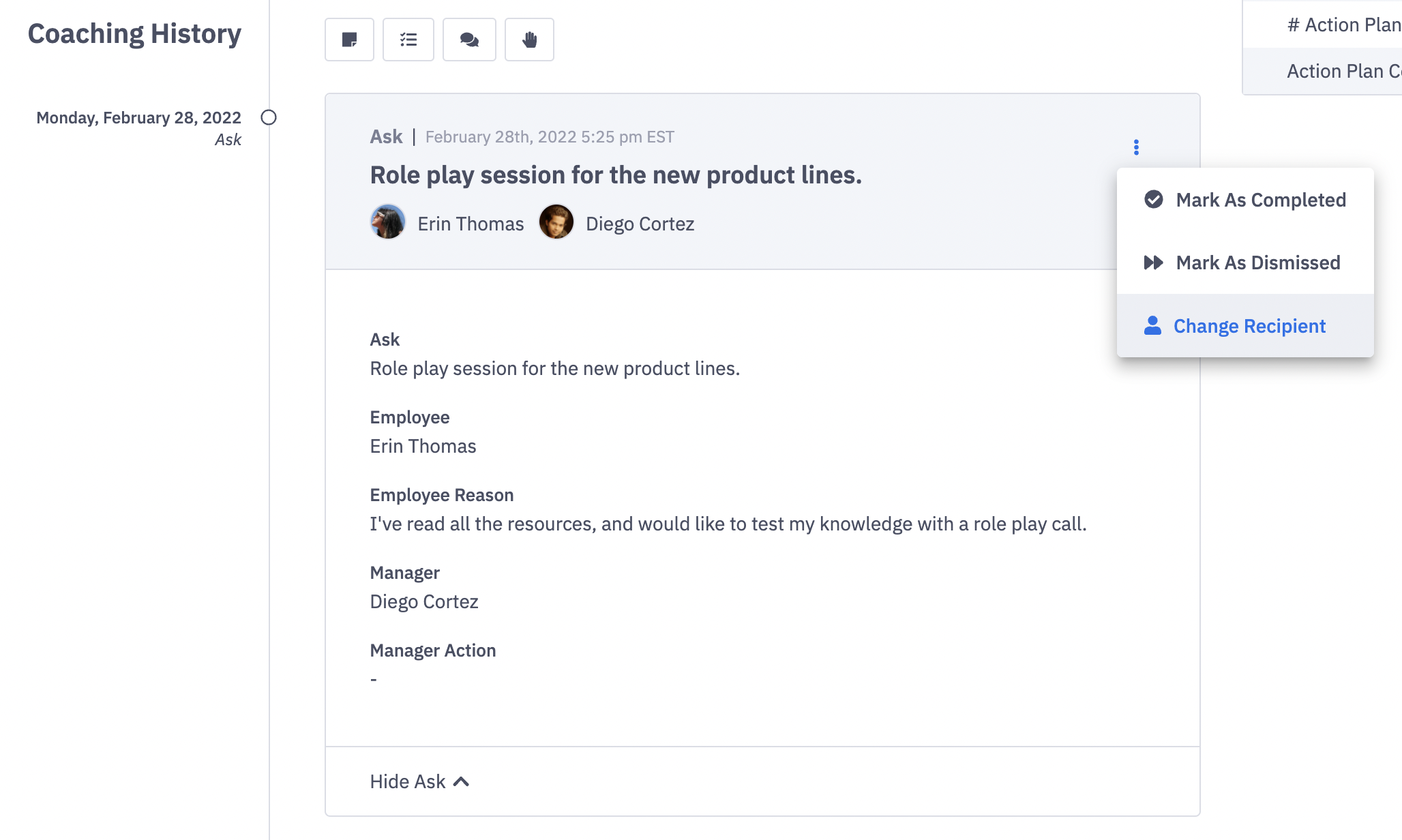Image resolution: width=1402 pixels, height=840 pixels.
Task: Open the Conversations chat bubbles icon
Action: click(469, 40)
